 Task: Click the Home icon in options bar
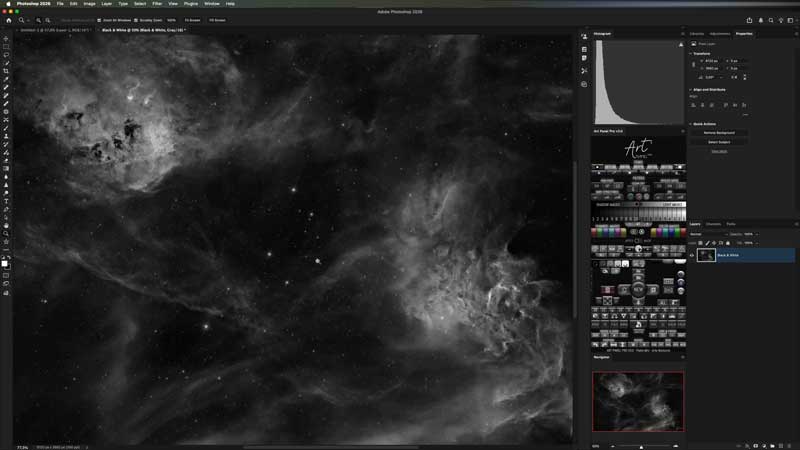tap(8, 20)
